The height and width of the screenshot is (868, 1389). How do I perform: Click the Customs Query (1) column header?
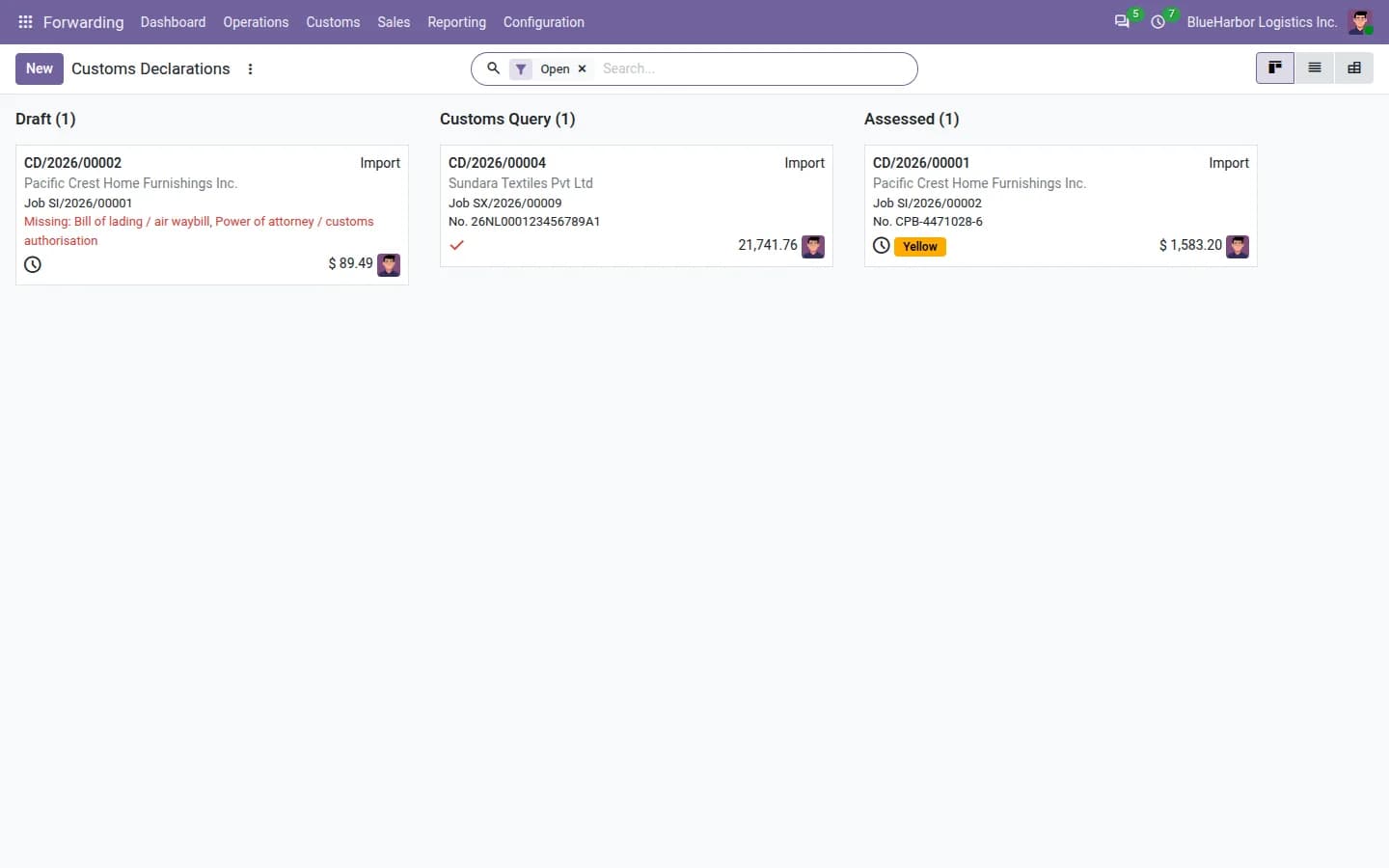click(507, 119)
